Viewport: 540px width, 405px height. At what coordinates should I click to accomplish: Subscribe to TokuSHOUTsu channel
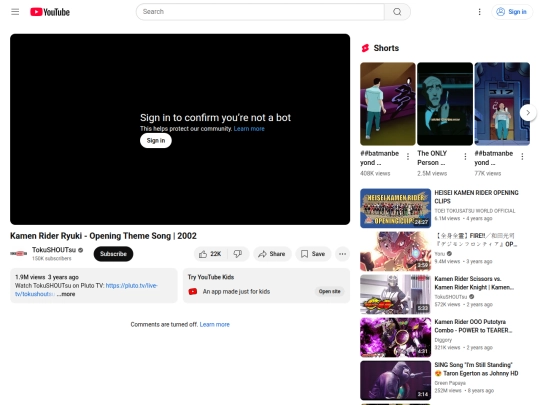pyautogui.click(x=113, y=254)
